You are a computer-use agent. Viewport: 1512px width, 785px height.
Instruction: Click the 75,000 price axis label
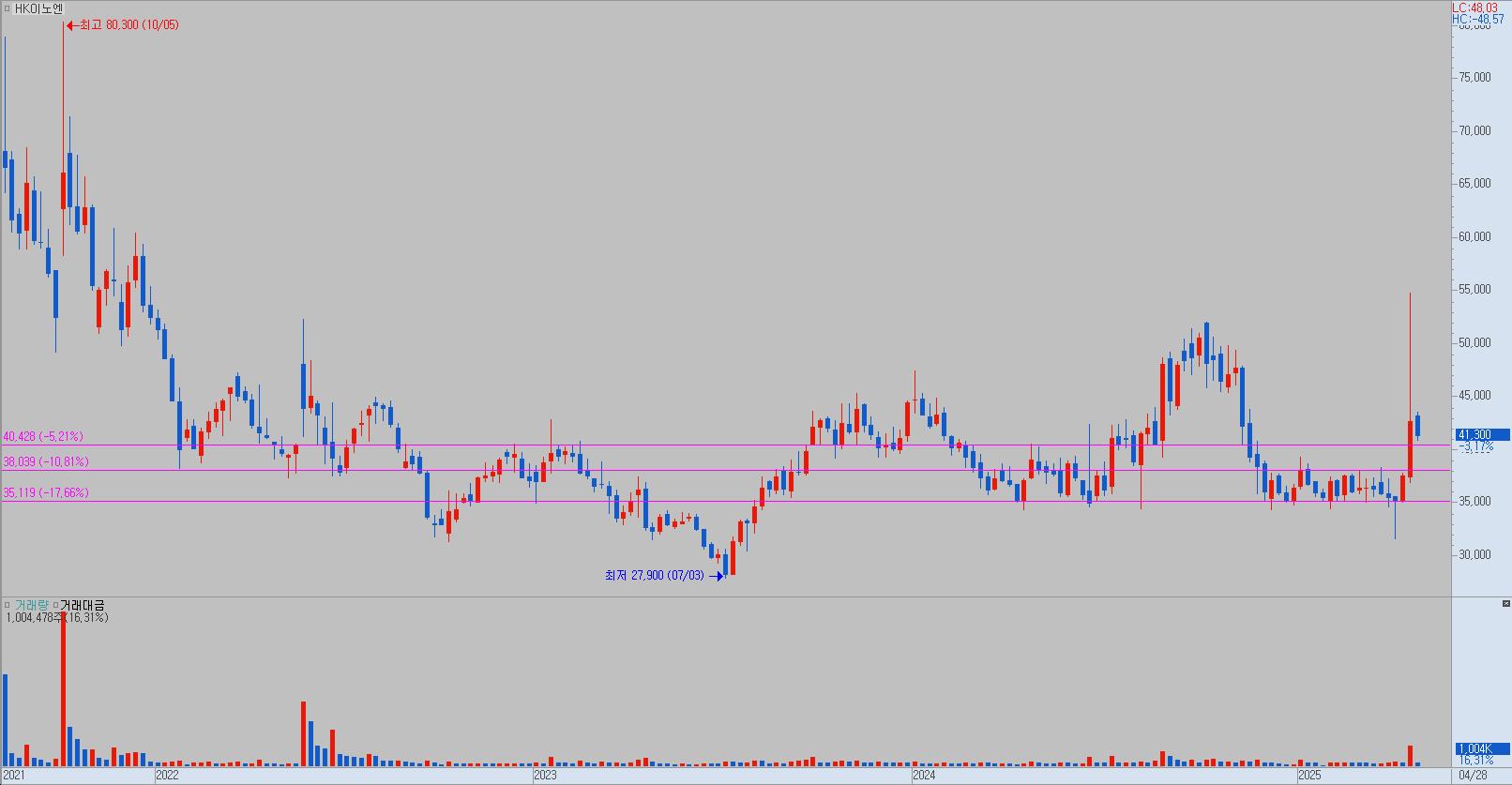pyautogui.click(x=1474, y=78)
